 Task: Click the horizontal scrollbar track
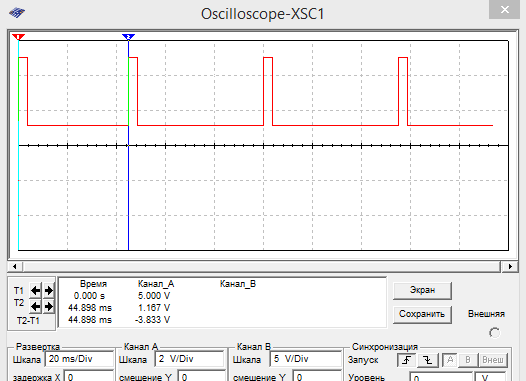tap(262, 266)
